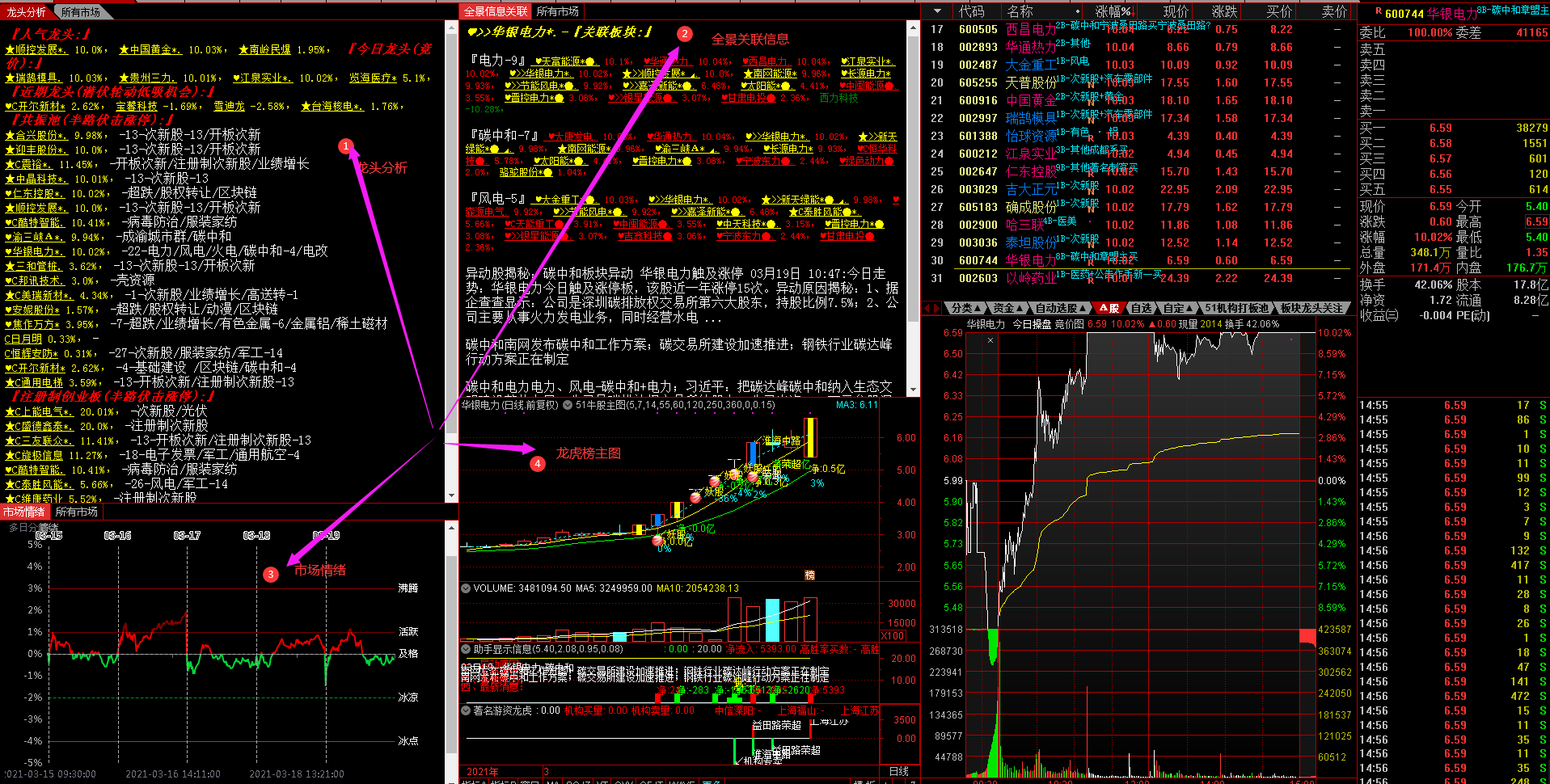Click red R icon before 600744 header
Screen dimensions: 1550x784
[1379, 11]
